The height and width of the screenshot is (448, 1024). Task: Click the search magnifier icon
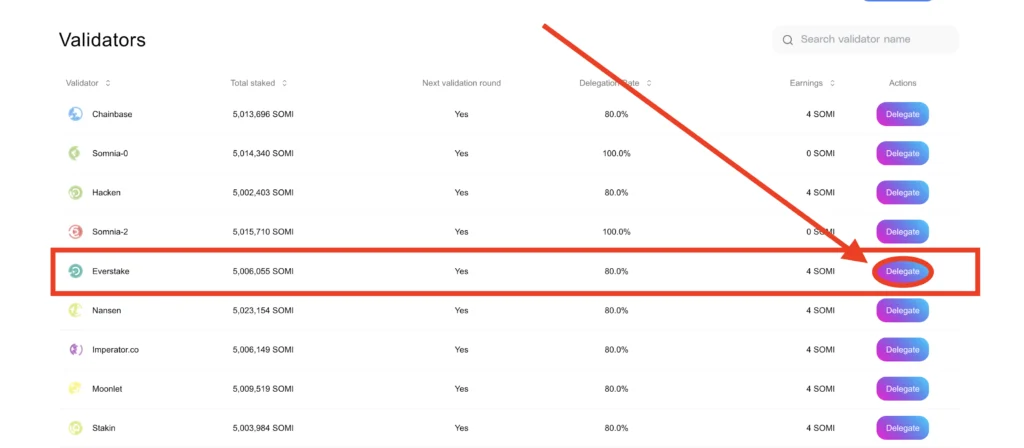click(x=788, y=39)
